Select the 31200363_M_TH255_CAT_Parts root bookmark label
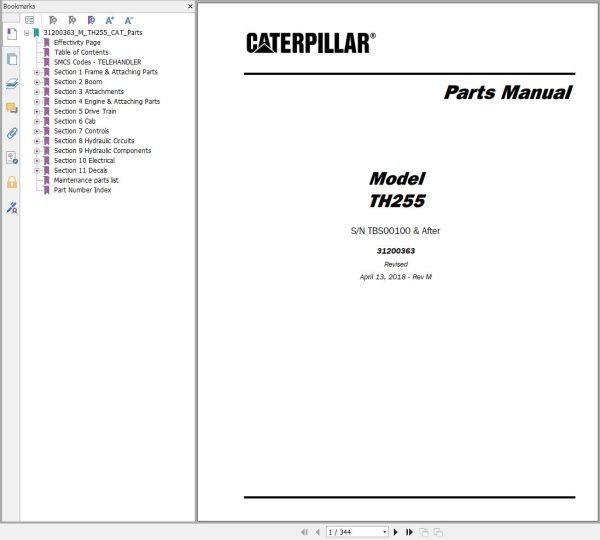Screen dimensions: 600x540 [93, 33]
